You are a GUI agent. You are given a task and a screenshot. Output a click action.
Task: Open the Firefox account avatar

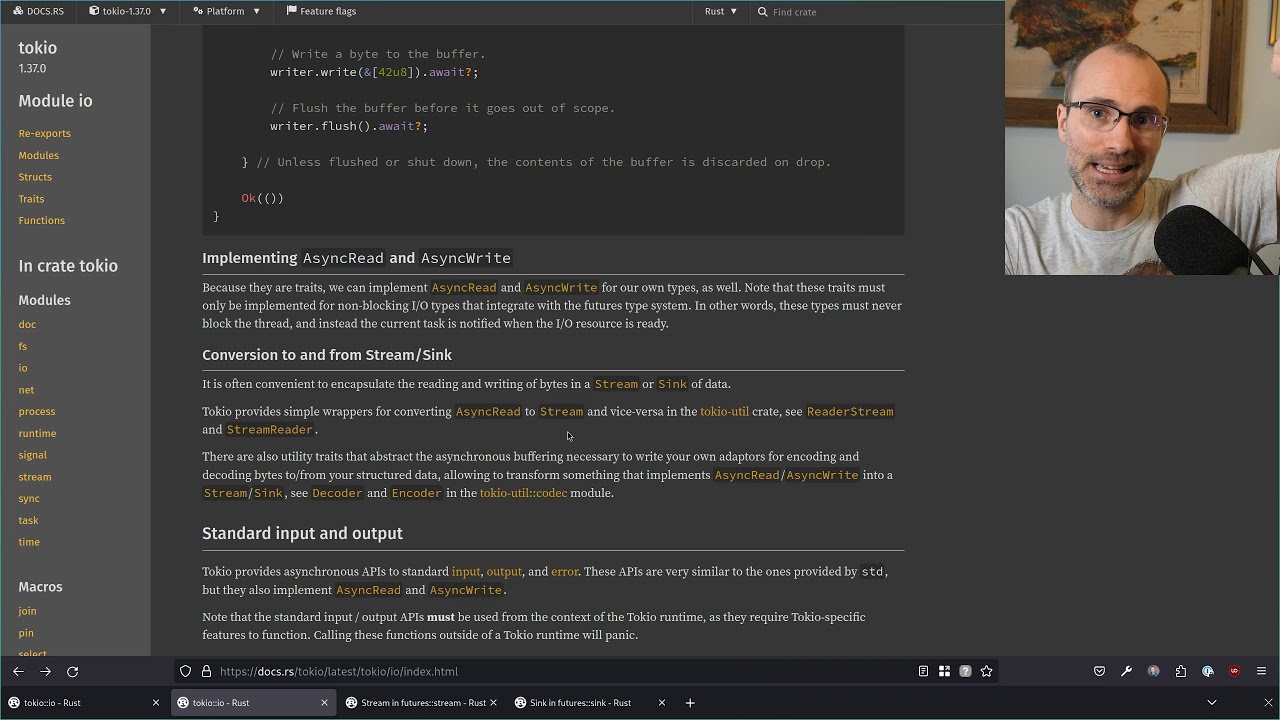[1153, 671]
